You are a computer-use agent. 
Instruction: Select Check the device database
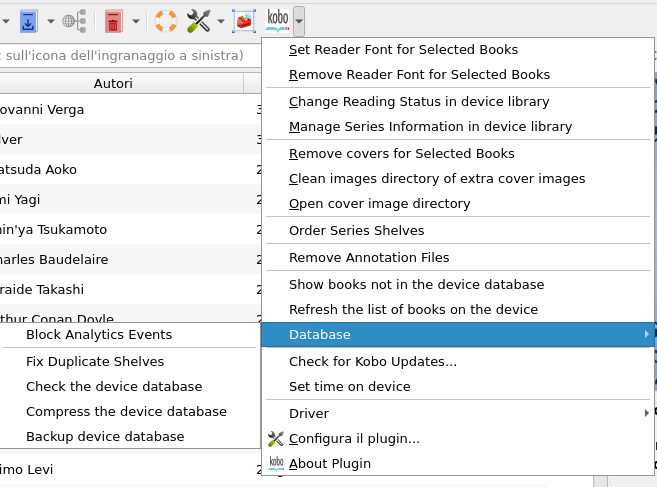pyautogui.click(x=130, y=386)
